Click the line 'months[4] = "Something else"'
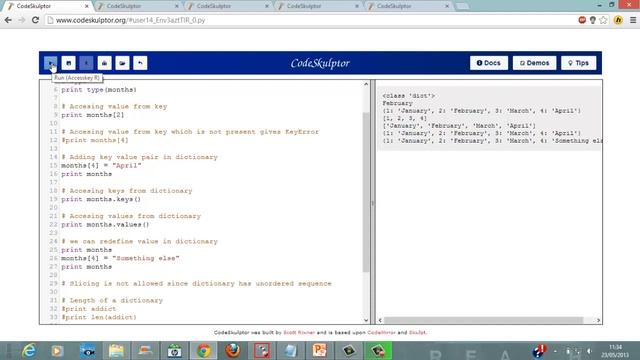 120,258
